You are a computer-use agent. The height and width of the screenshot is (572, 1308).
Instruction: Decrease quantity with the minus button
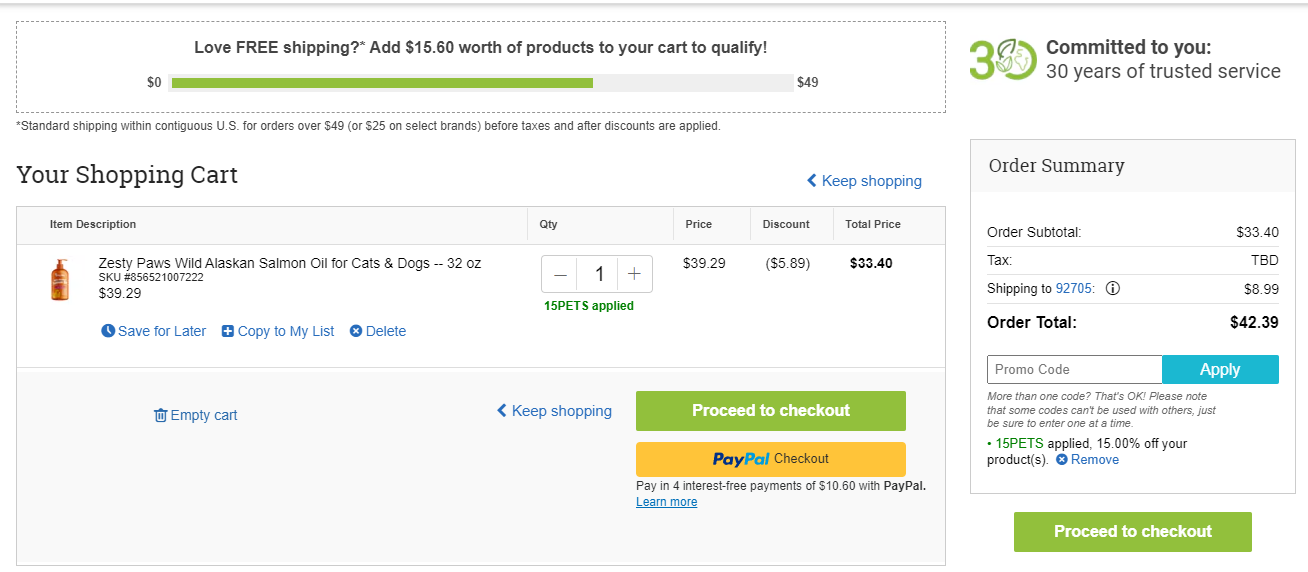(560, 274)
